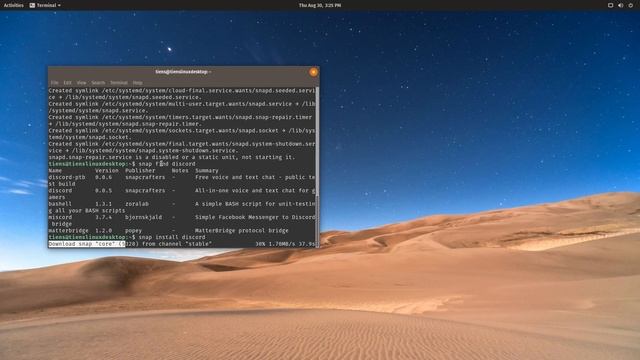Click the volume speaker icon in the top bar
This screenshot has width=640, height=360.
pyautogui.click(x=620, y=5)
